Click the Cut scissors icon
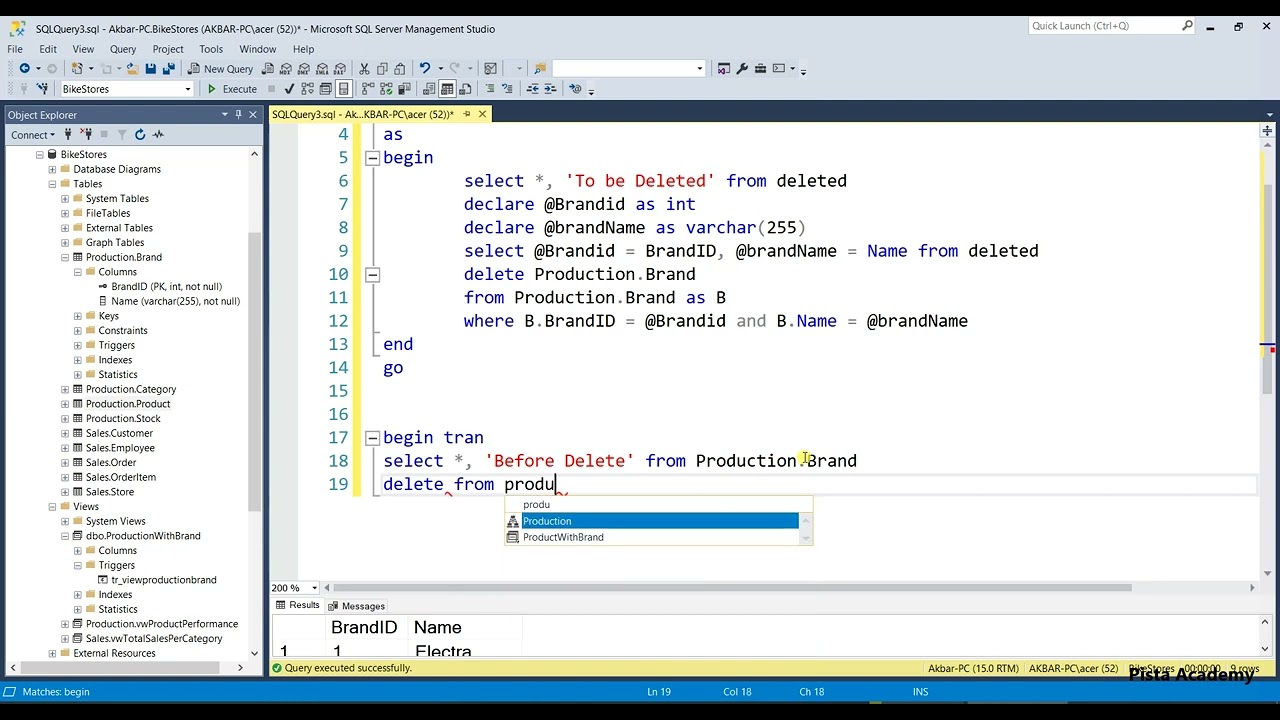The image size is (1280, 720). coord(364,69)
